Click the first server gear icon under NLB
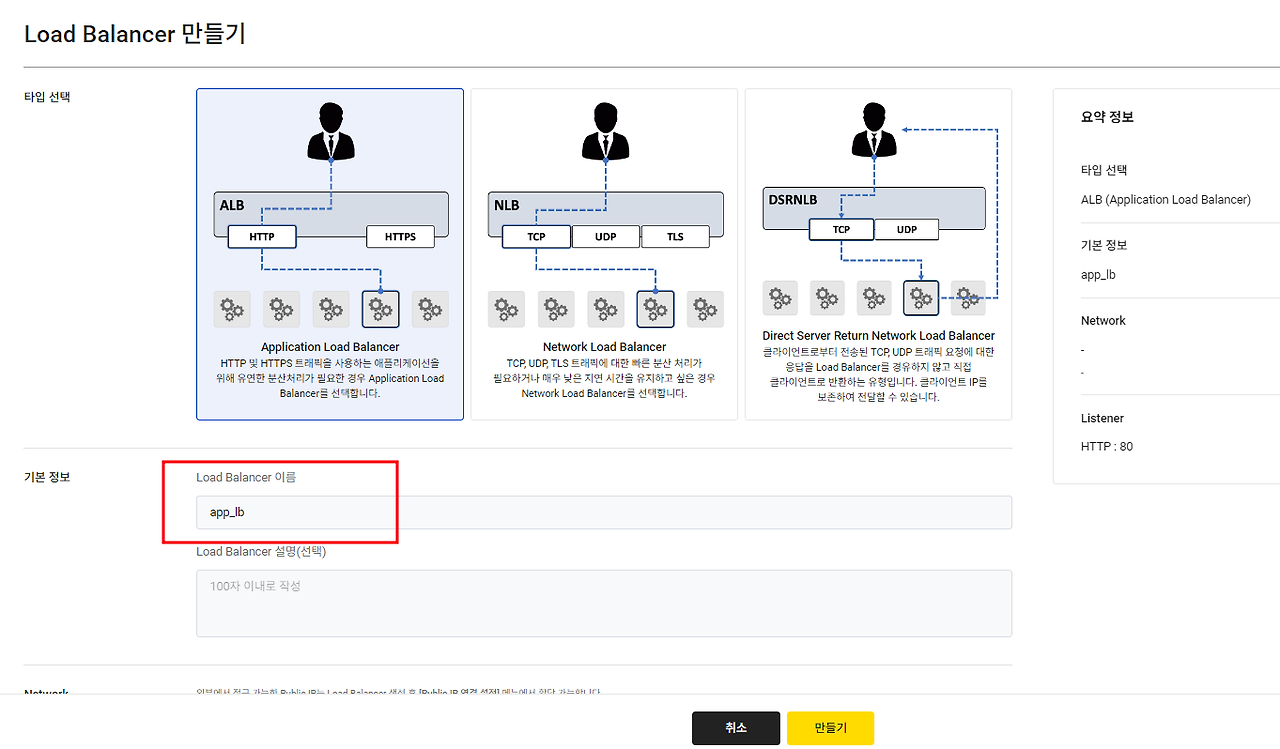This screenshot has height=749, width=1280. [x=507, y=310]
